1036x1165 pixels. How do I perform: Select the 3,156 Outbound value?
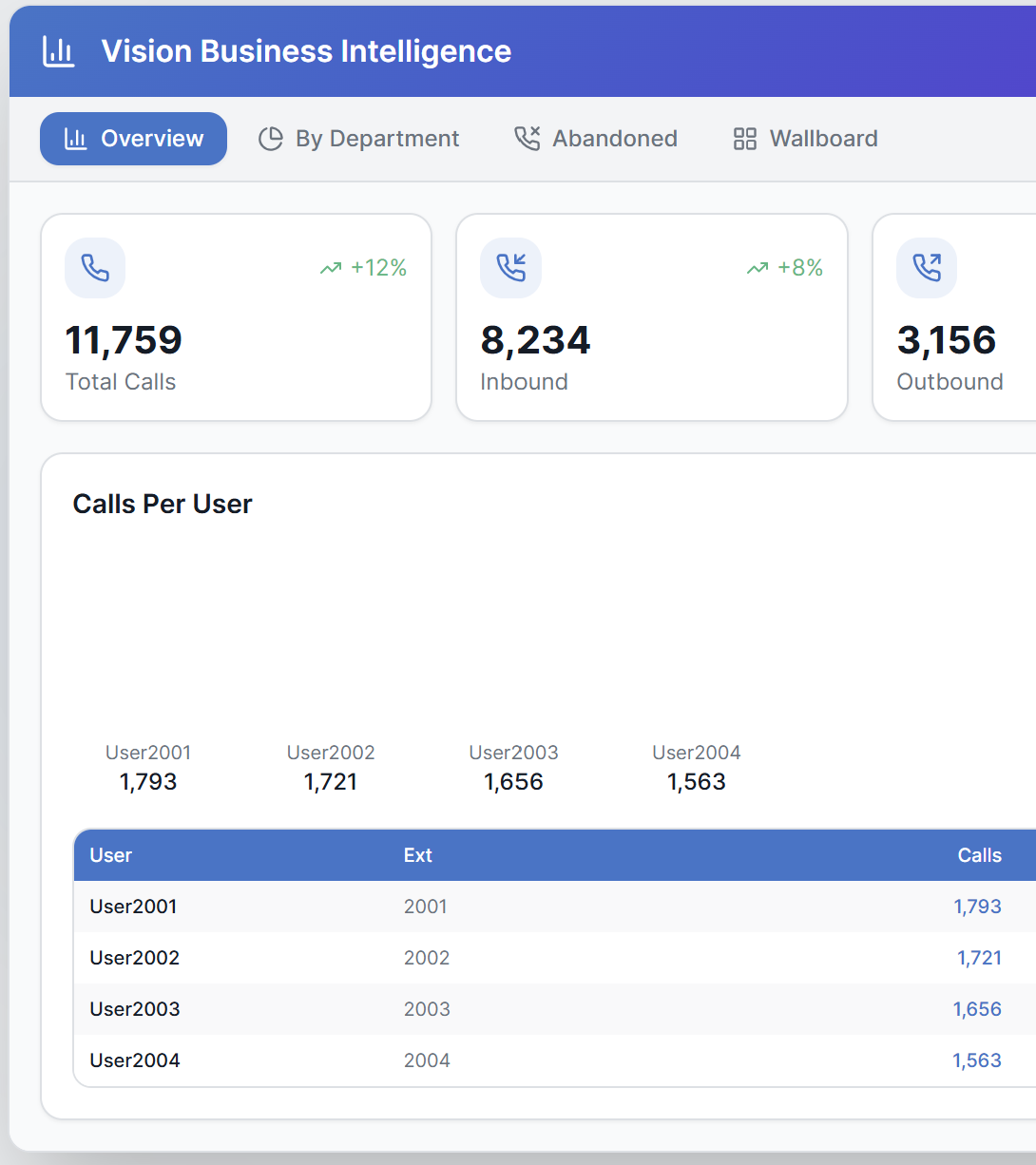tap(947, 340)
